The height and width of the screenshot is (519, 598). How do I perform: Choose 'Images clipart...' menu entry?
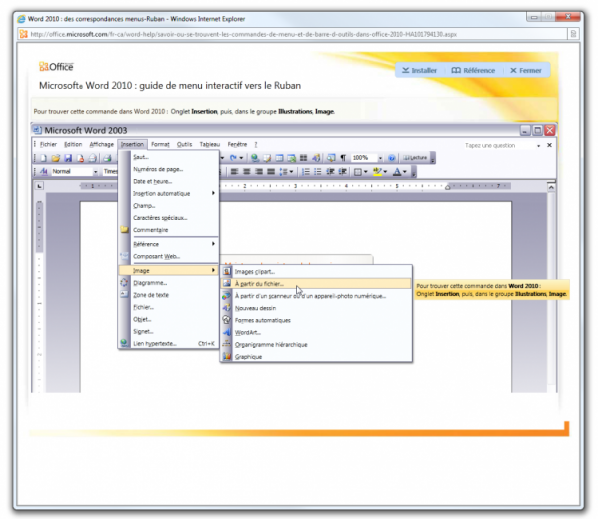pyautogui.click(x=316, y=272)
